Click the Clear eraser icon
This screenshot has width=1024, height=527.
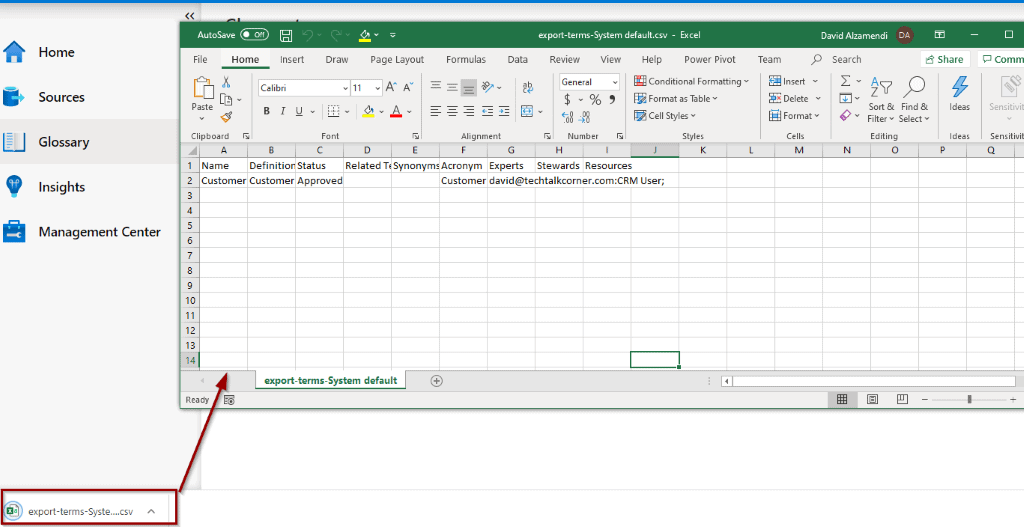tap(845, 116)
